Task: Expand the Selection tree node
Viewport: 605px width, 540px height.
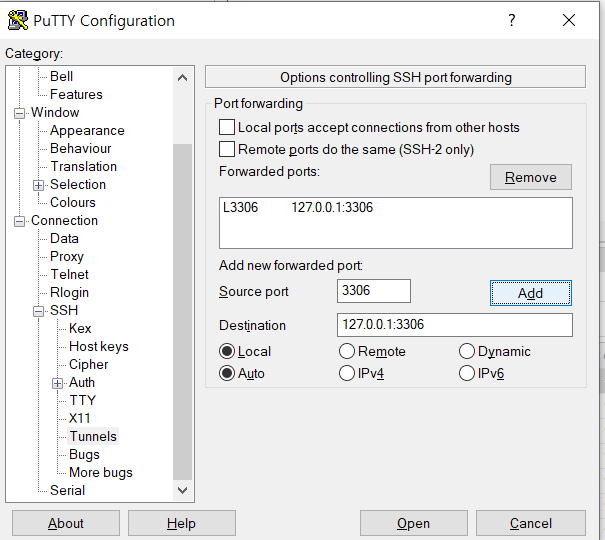Action: [38, 186]
